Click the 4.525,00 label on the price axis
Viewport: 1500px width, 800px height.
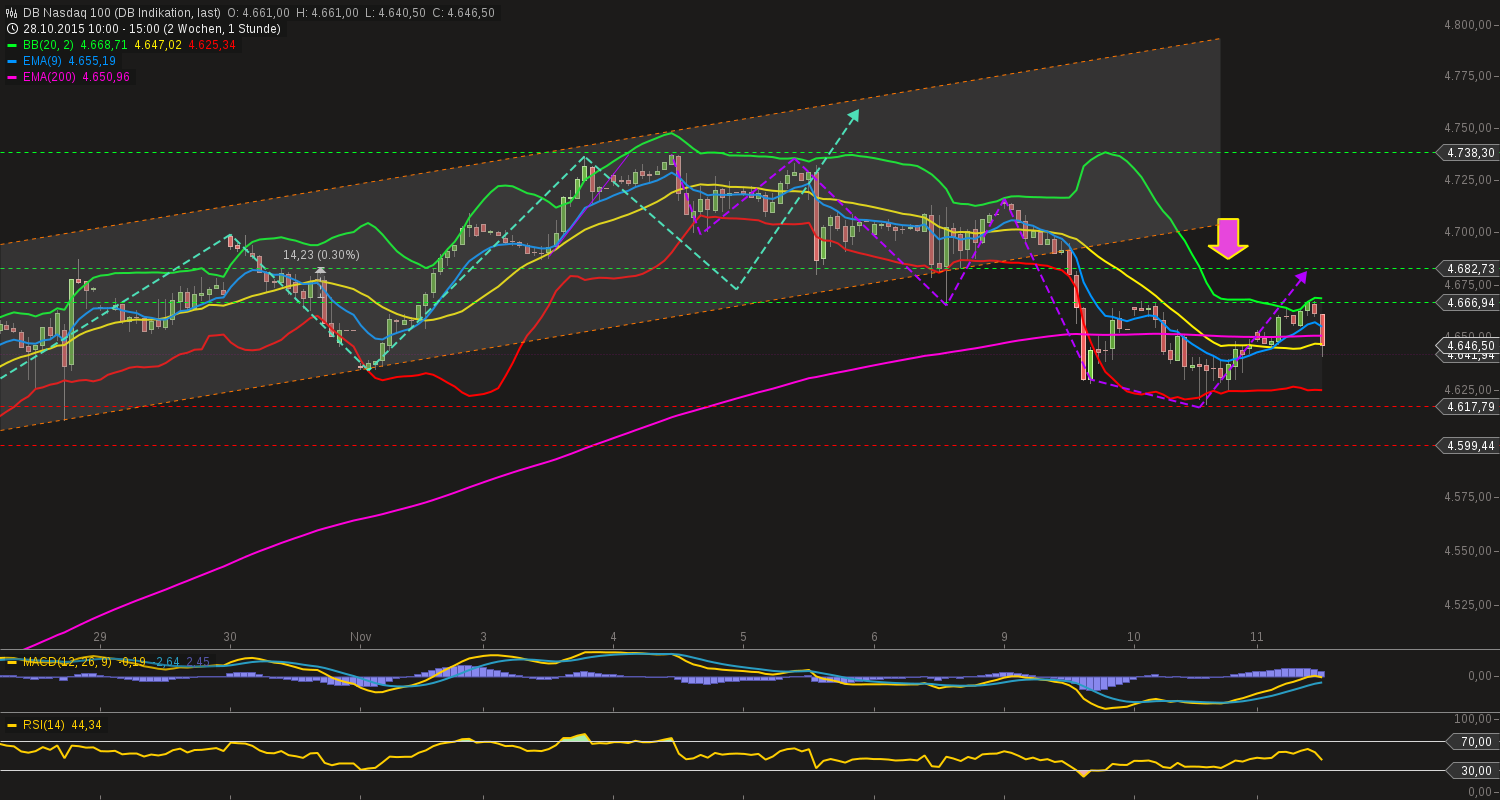point(1470,604)
